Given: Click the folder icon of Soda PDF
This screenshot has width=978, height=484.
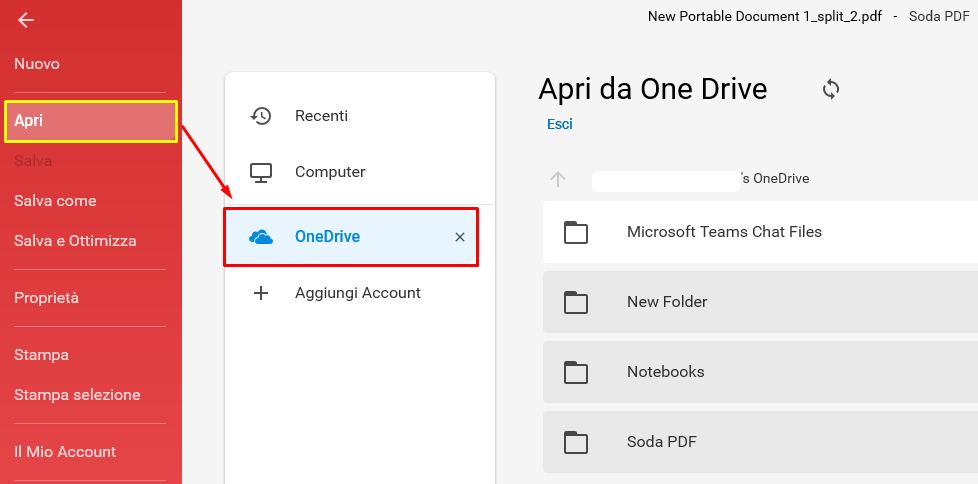Looking at the screenshot, I should 576,442.
